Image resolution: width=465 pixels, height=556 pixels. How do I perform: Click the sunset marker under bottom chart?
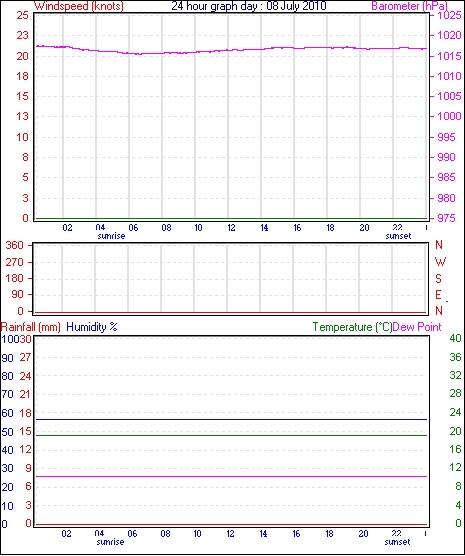(398, 542)
